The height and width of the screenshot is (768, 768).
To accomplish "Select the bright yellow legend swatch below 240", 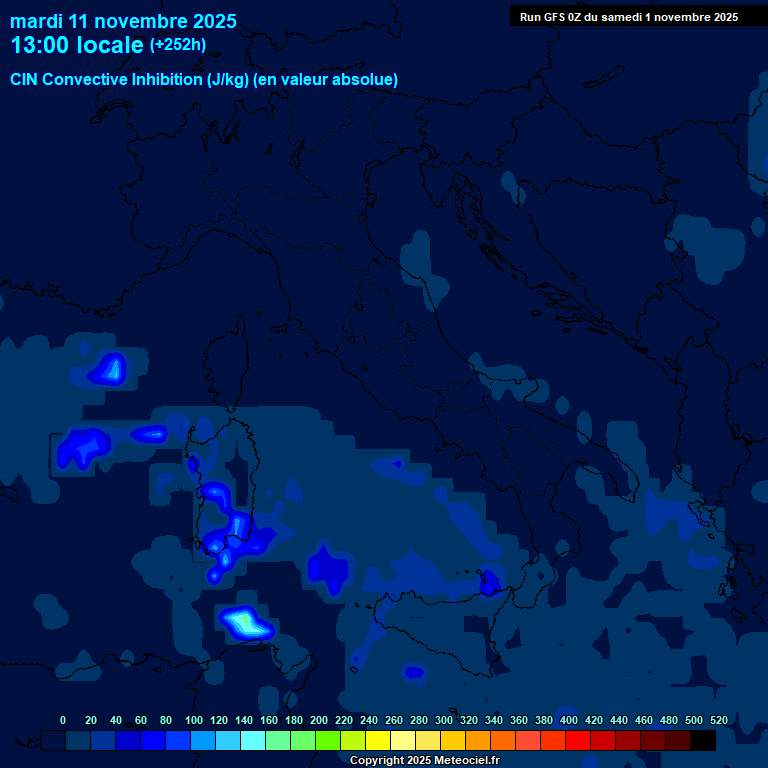I will click(378, 741).
